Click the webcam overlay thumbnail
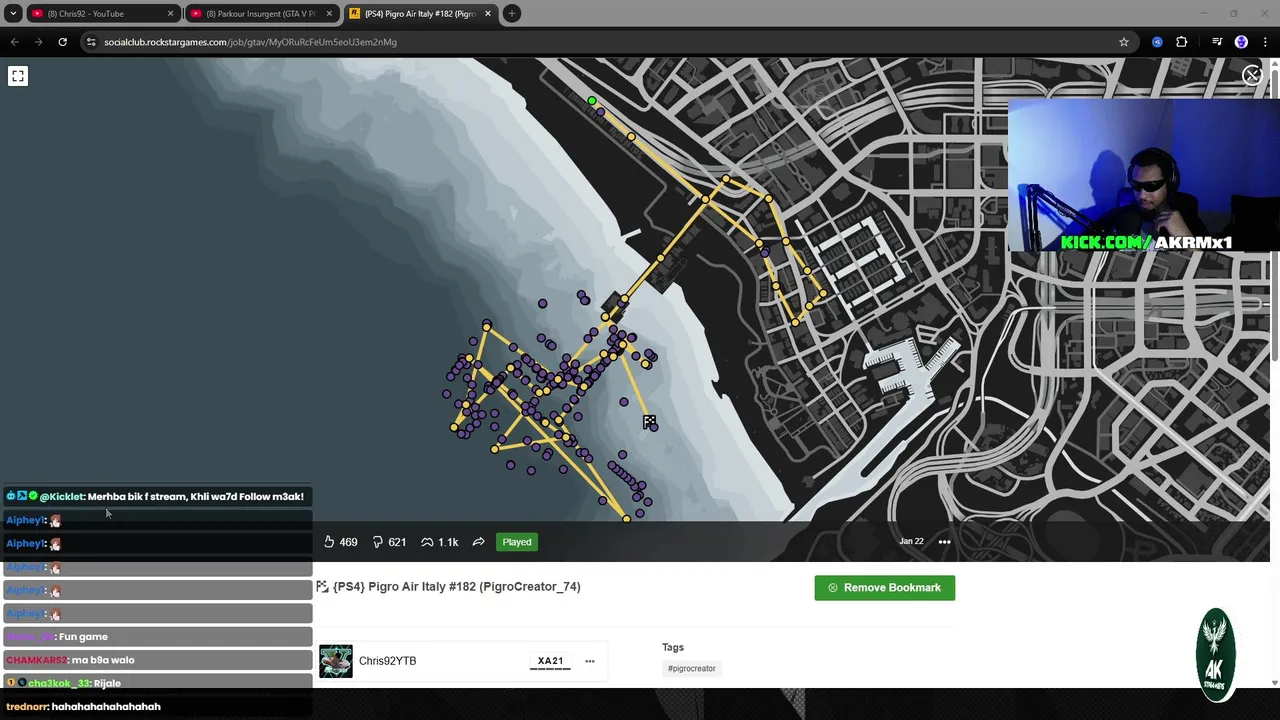This screenshot has width=1280, height=720. pos(1143,176)
